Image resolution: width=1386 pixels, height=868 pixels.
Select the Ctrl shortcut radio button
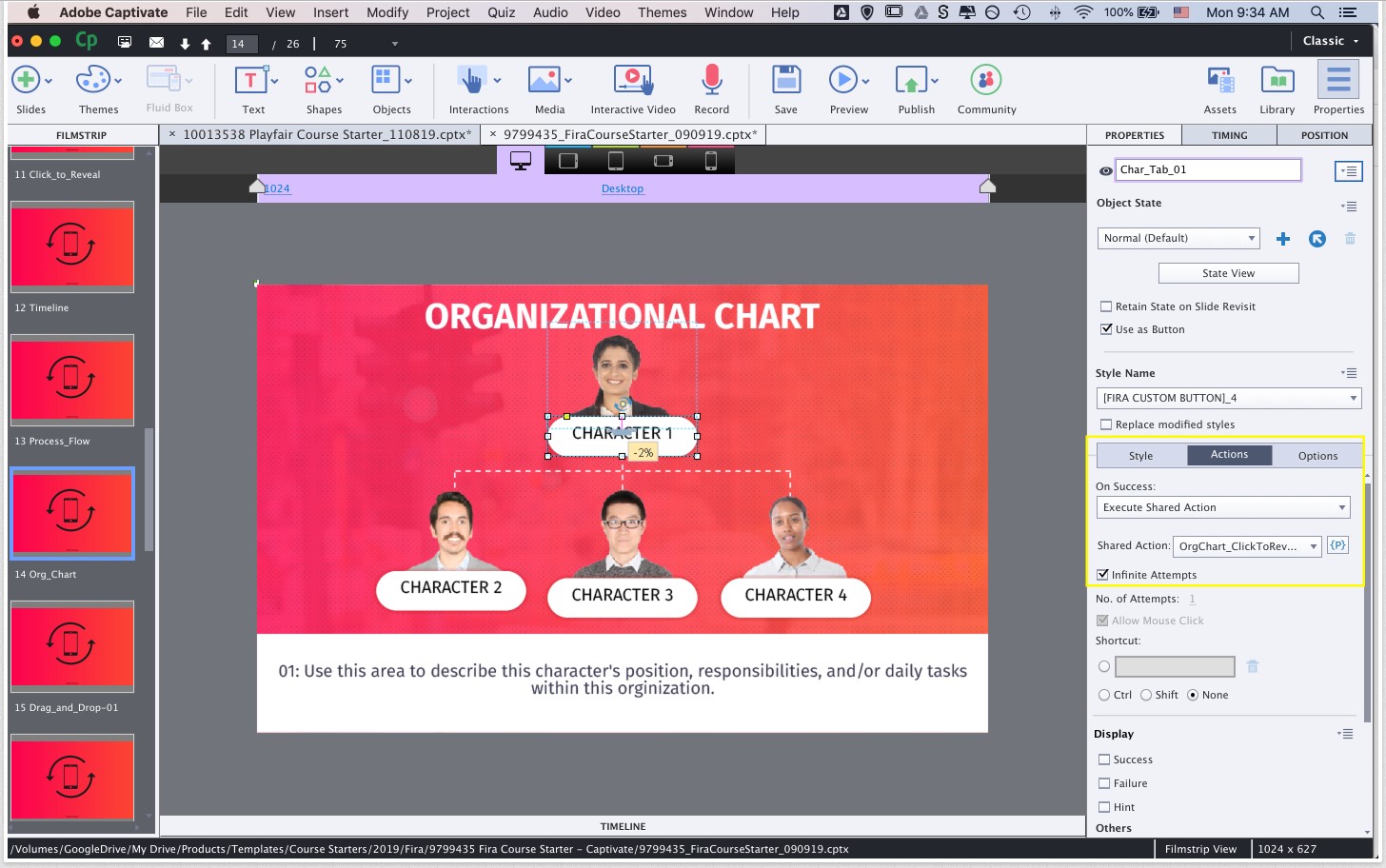pyautogui.click(x=1104, y=695)
